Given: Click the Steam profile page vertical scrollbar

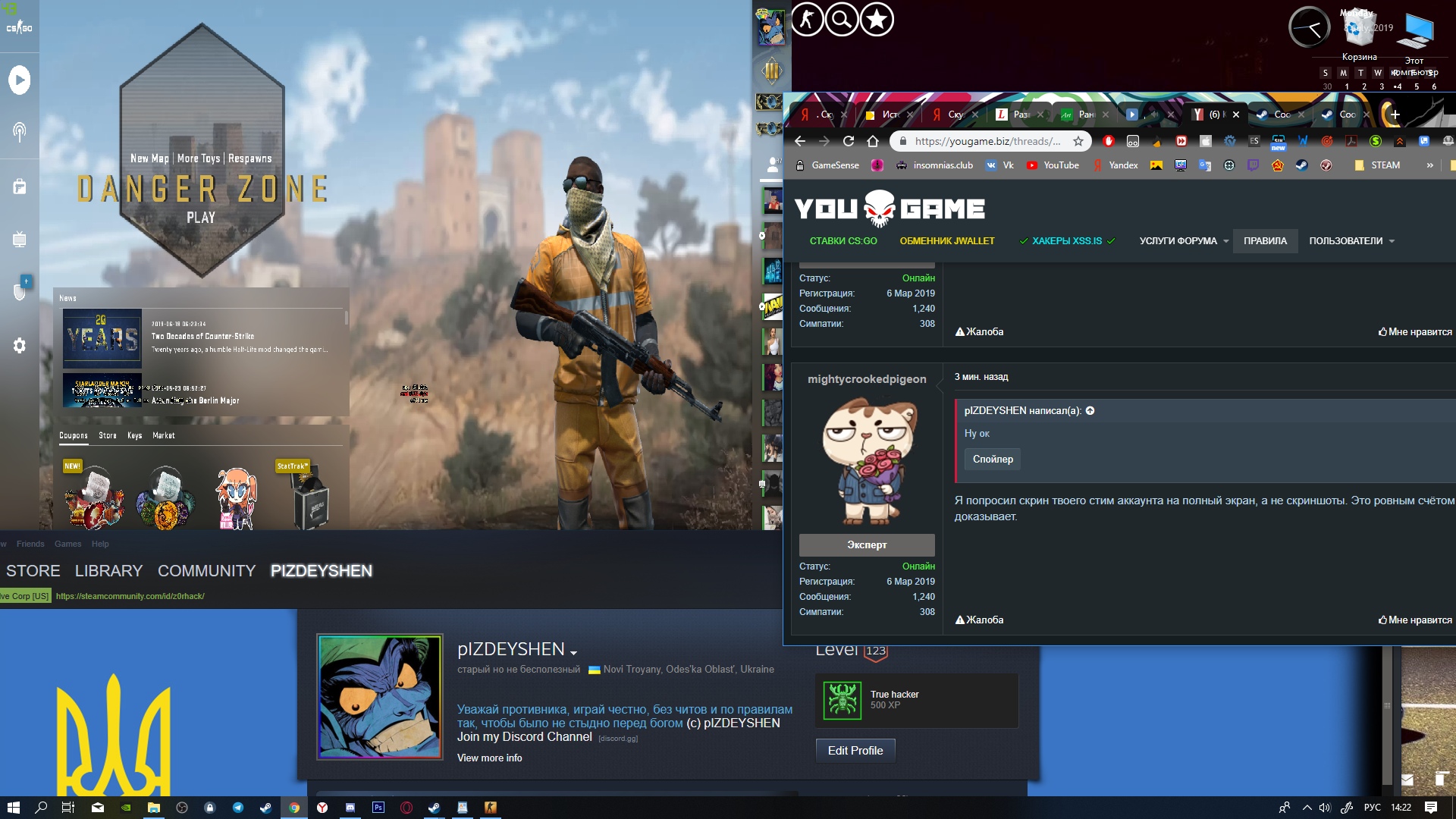Looking at the screenshot, I should point(1387,705).
